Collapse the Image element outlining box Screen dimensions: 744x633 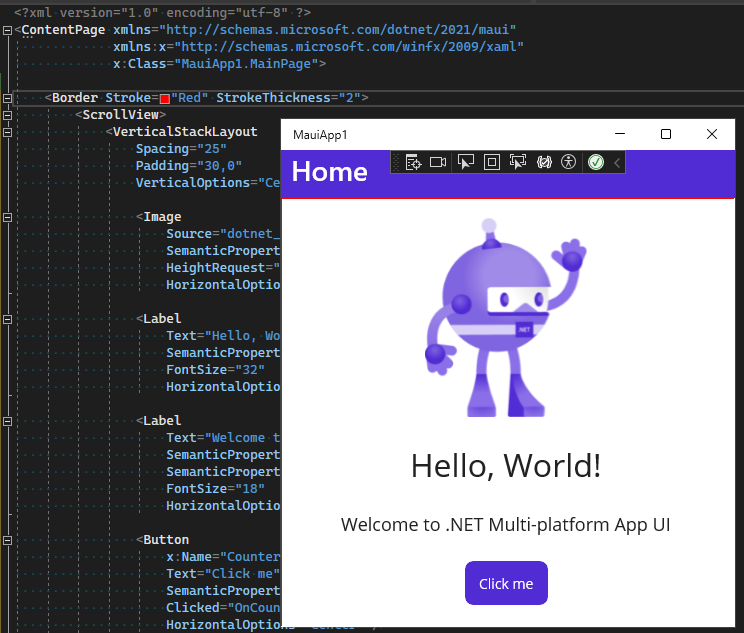[7, 217]
